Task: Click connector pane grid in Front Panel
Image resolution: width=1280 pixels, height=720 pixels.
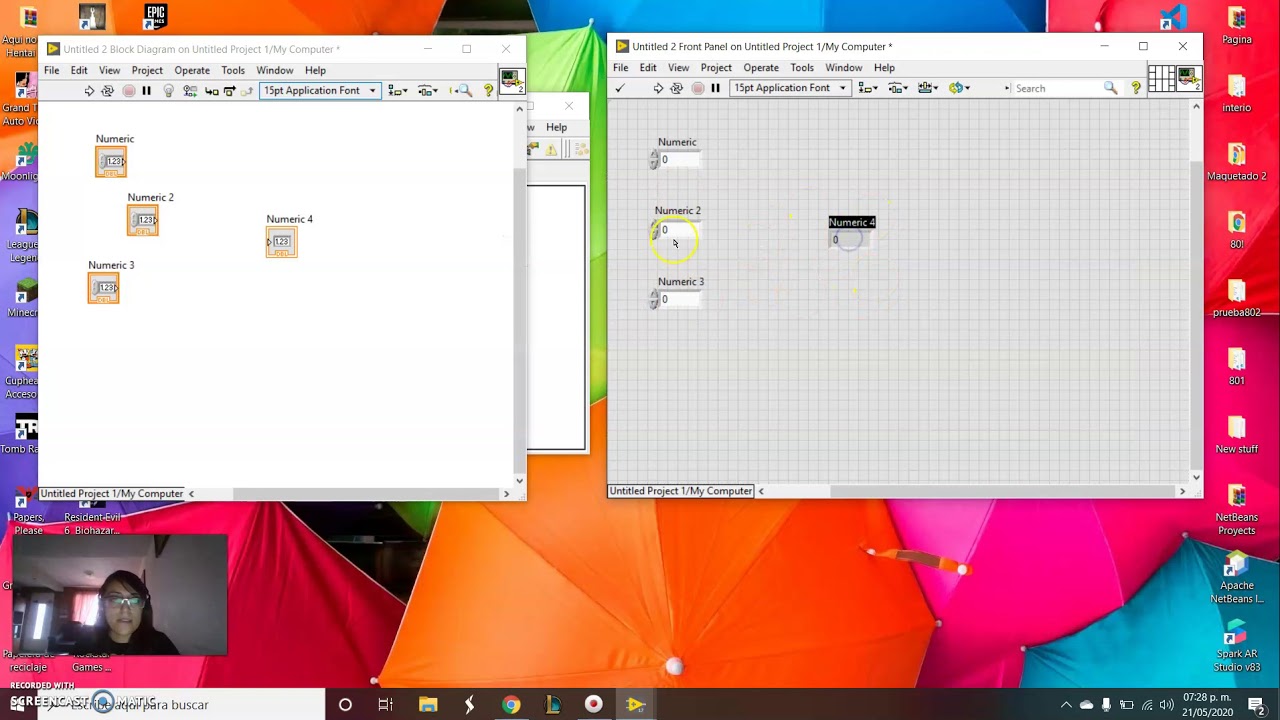Action: coord(1161,78)
